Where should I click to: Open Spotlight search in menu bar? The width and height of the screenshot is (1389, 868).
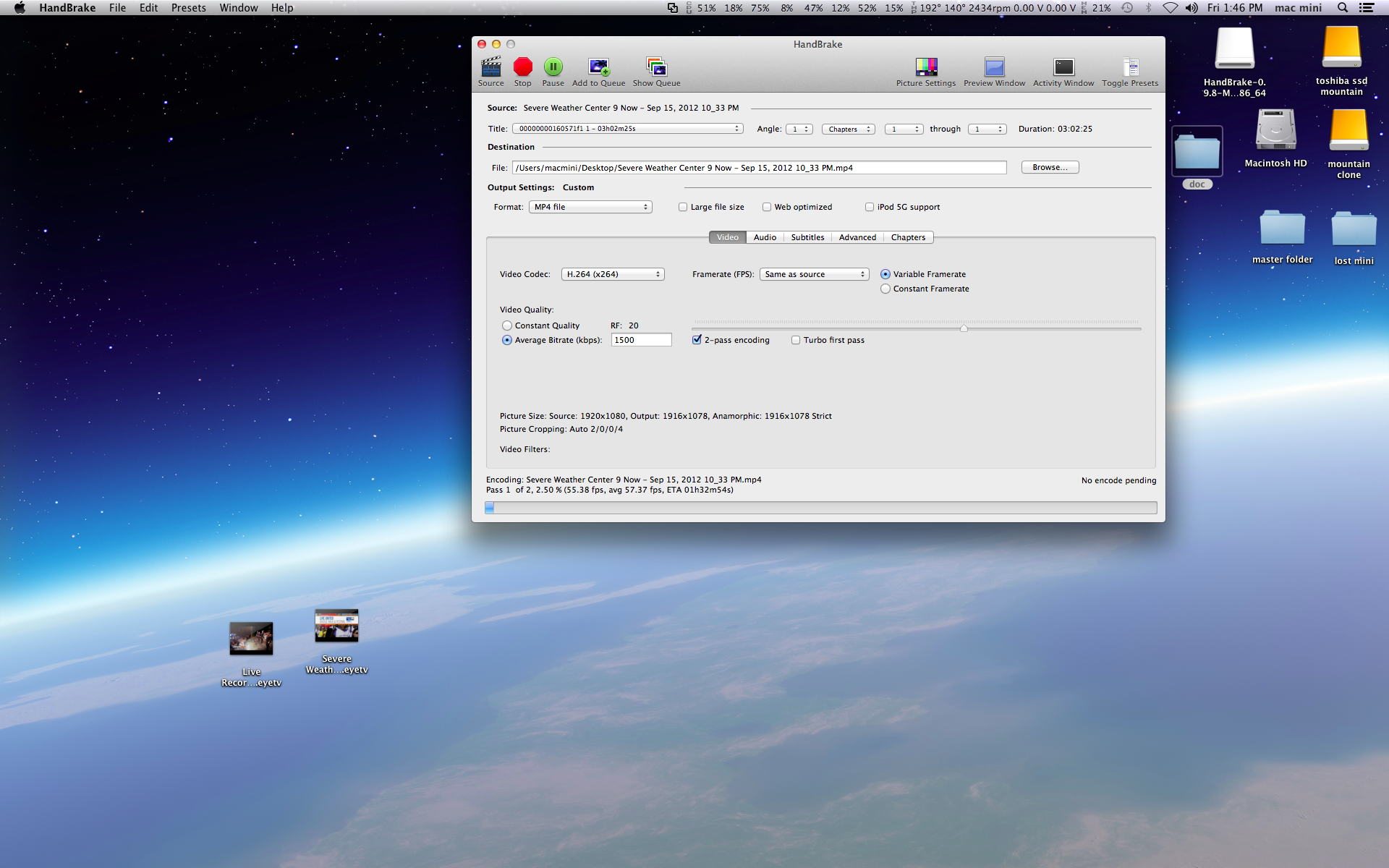(x=1343, y=8)
